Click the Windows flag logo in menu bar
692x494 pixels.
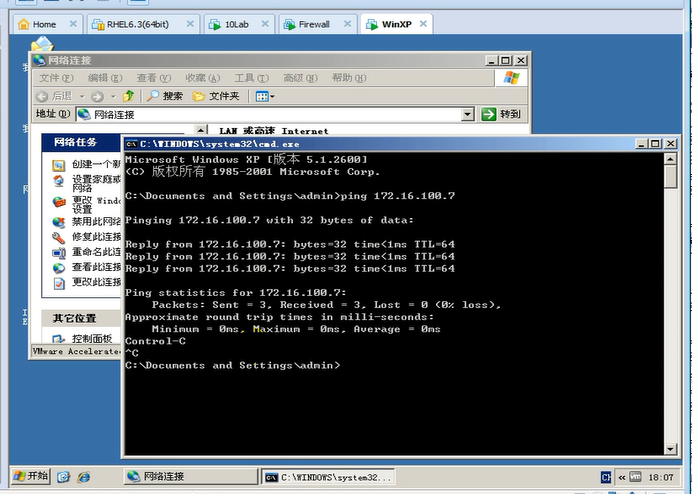[x=511, y=78]
